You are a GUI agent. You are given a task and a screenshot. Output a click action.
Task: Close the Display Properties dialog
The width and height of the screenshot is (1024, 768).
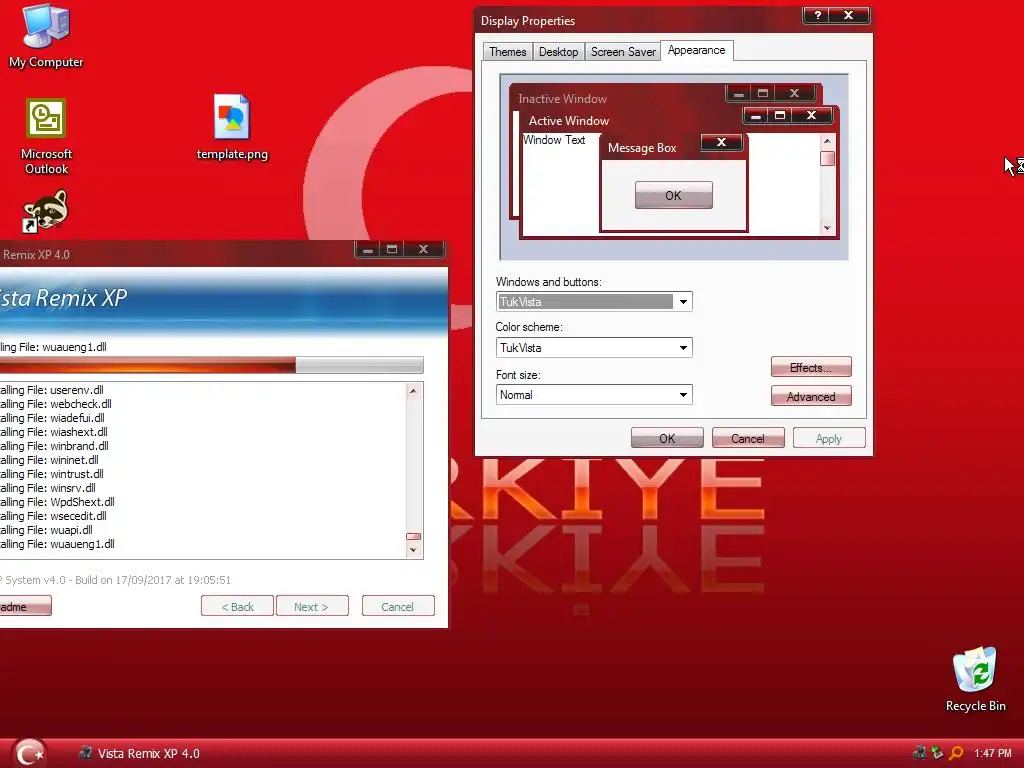[848, 15]
